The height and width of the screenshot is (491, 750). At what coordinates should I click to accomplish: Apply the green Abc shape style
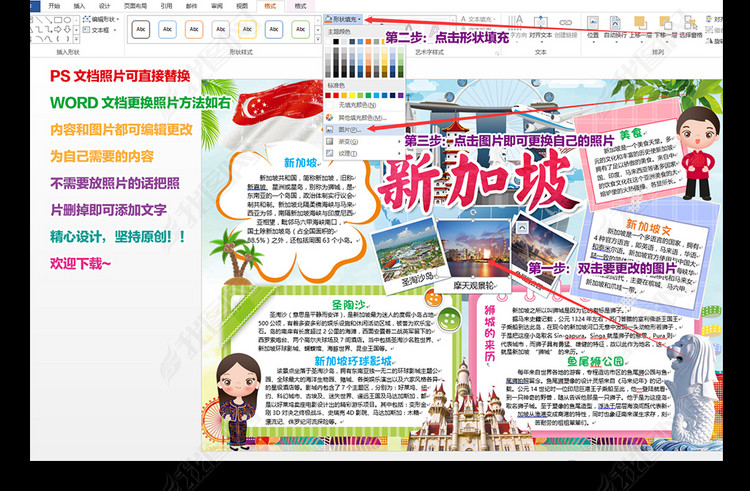[300, 29]
